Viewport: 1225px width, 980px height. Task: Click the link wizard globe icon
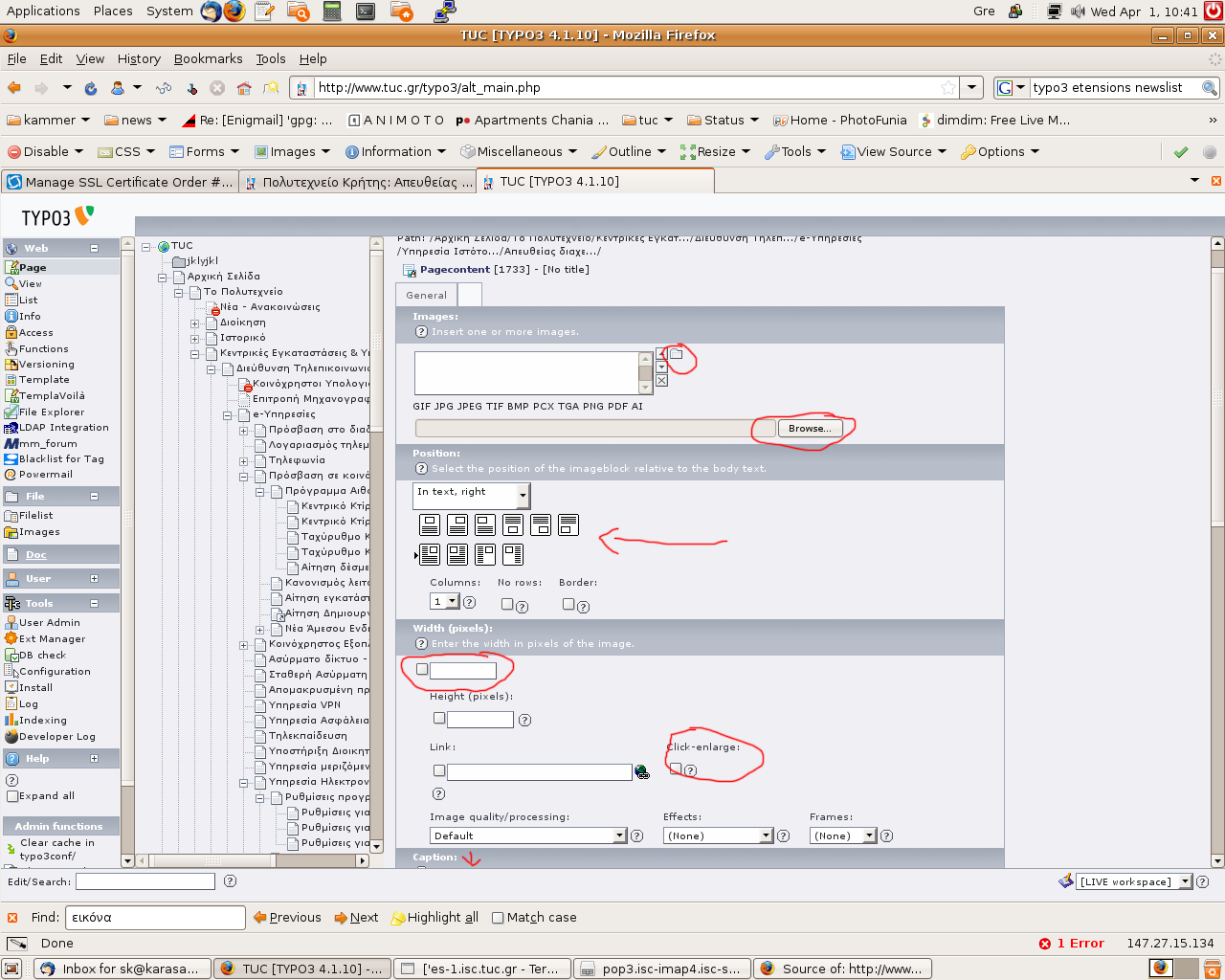pyautogui.click(x=641, y=772)
